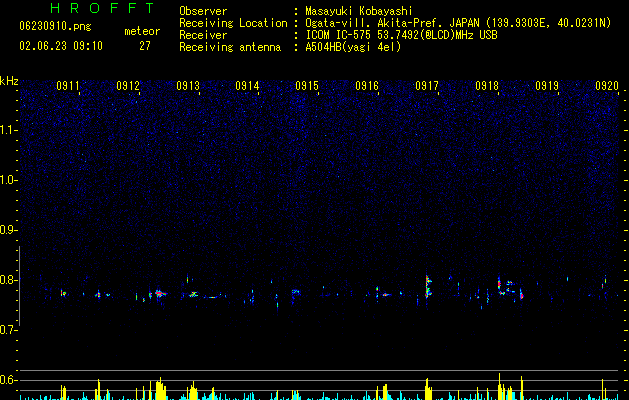Click the 'Receiving antenna' label
Screen dimensions: 629x400
point(230,47)
